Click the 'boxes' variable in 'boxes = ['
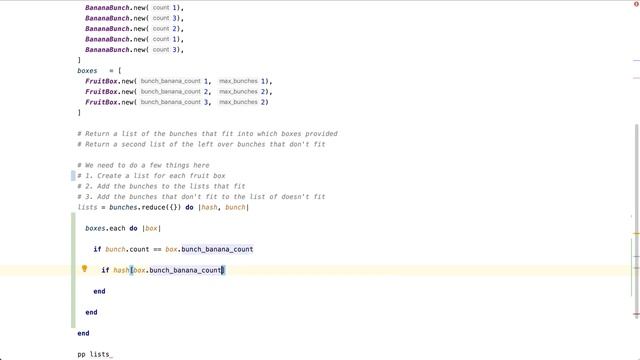Viewport: 640px width, 360px height. 87,71
